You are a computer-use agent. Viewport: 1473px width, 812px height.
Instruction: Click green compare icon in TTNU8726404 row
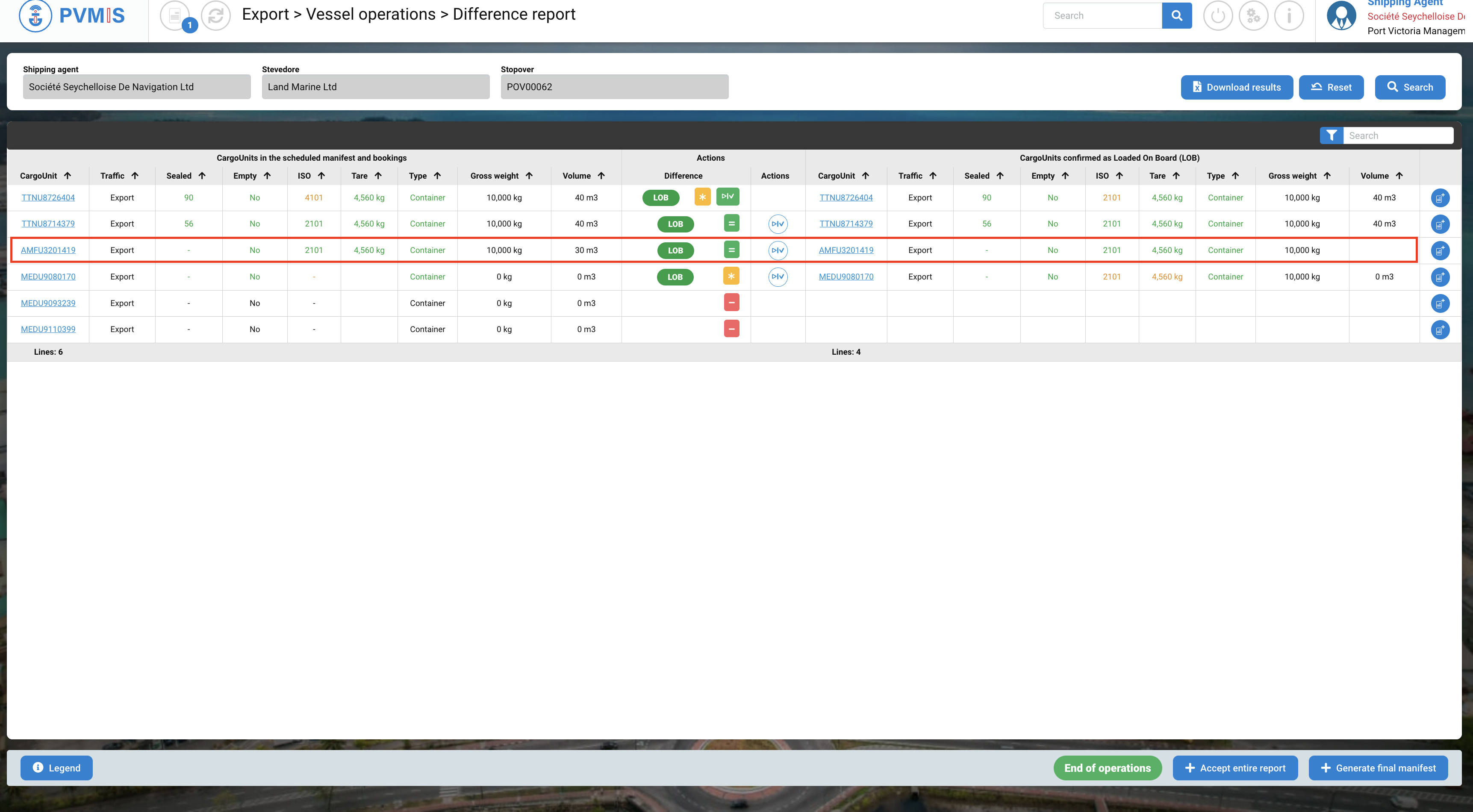coord(728,197)
